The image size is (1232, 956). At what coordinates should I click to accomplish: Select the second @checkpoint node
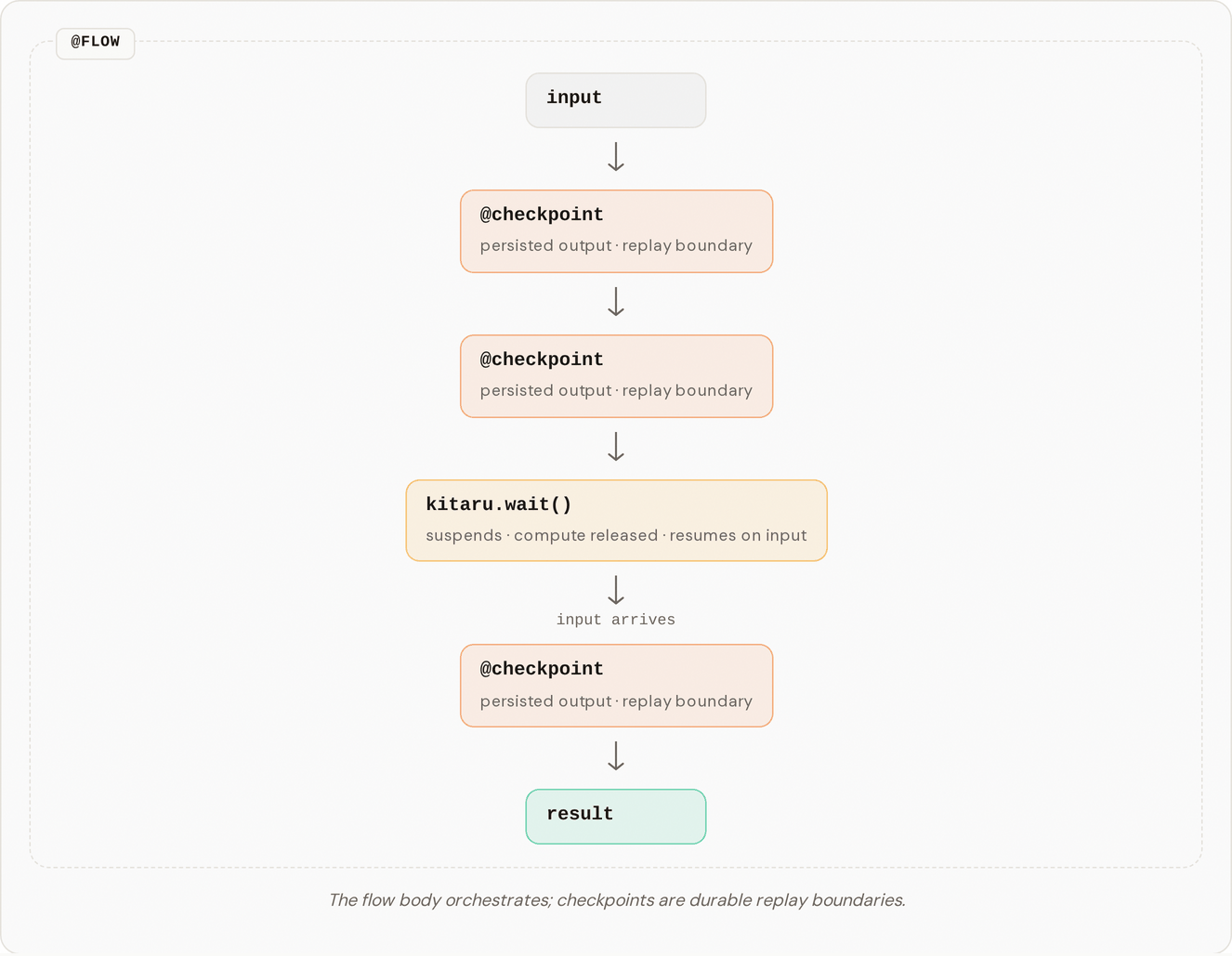pyautogui.click(x=617, y=376)
